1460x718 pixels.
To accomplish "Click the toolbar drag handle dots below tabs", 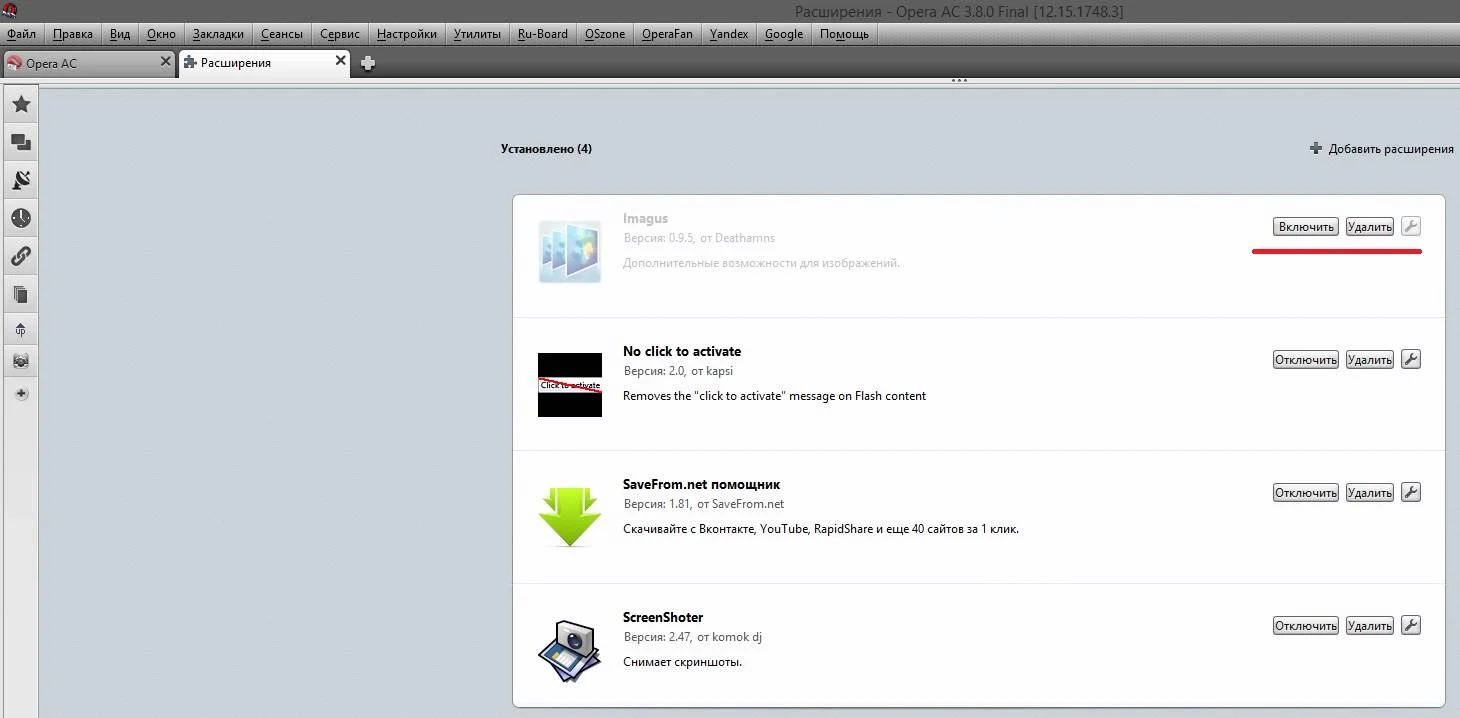I will click(x=960, y=80).
